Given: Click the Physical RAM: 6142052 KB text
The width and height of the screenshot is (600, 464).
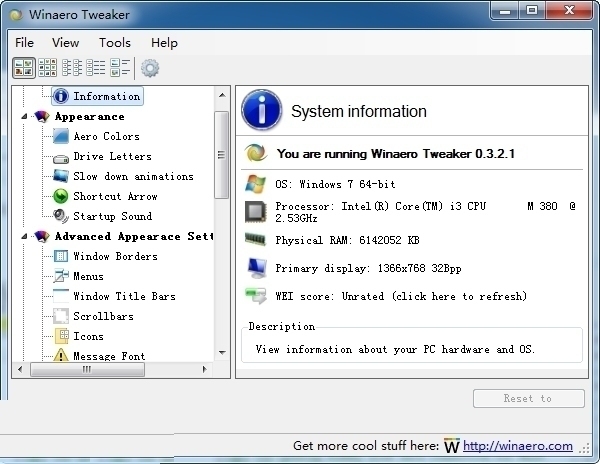Looking at the screenshot, I should tap(347, 240).
